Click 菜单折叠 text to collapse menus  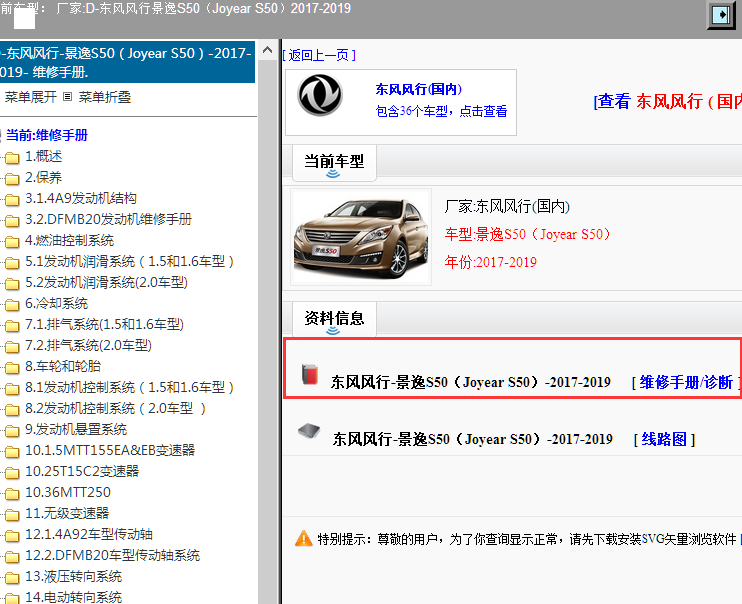pyautogui.click(x=105, y=97)
